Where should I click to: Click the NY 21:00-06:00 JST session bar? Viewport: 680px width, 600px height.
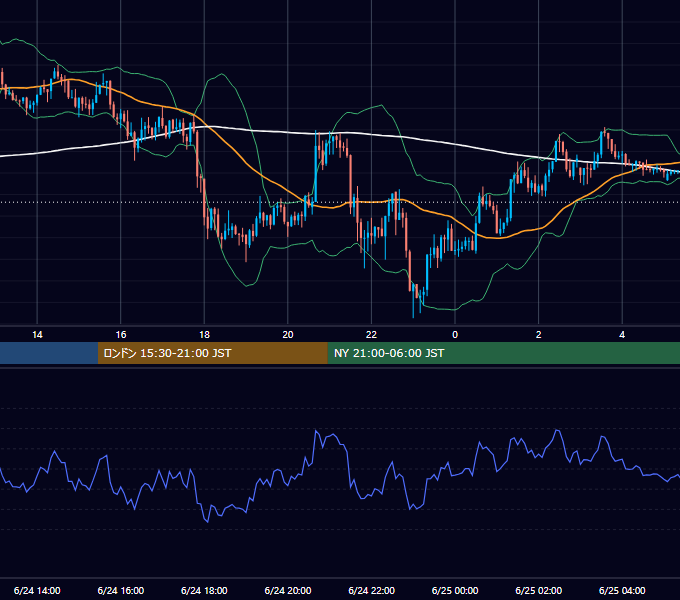coord(503,353)
